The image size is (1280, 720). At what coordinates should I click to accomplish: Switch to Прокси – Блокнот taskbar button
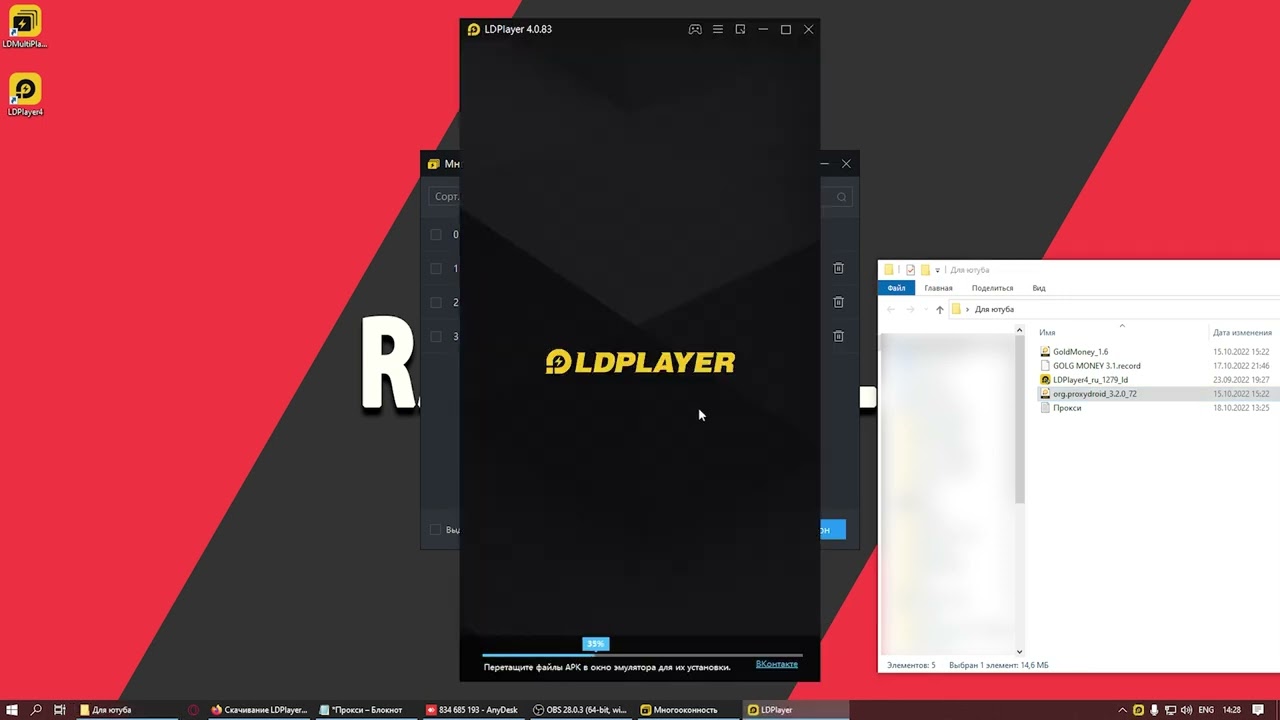click(x=367, y=710)
